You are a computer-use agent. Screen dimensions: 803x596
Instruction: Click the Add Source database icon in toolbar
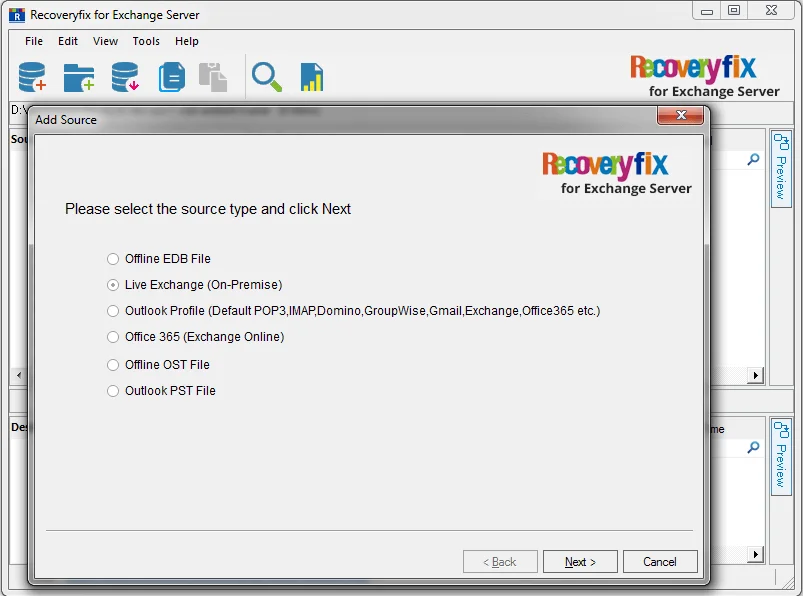(32, 77)
